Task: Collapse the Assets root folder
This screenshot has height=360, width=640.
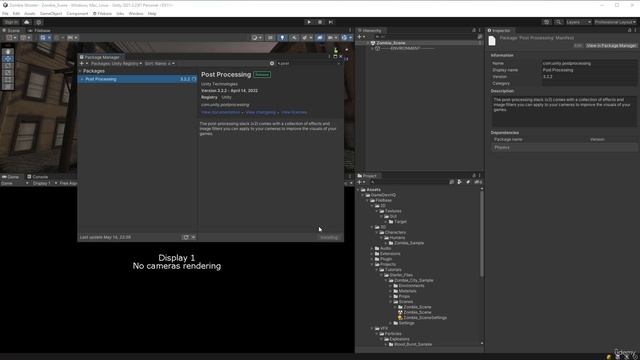Action: 359,190
